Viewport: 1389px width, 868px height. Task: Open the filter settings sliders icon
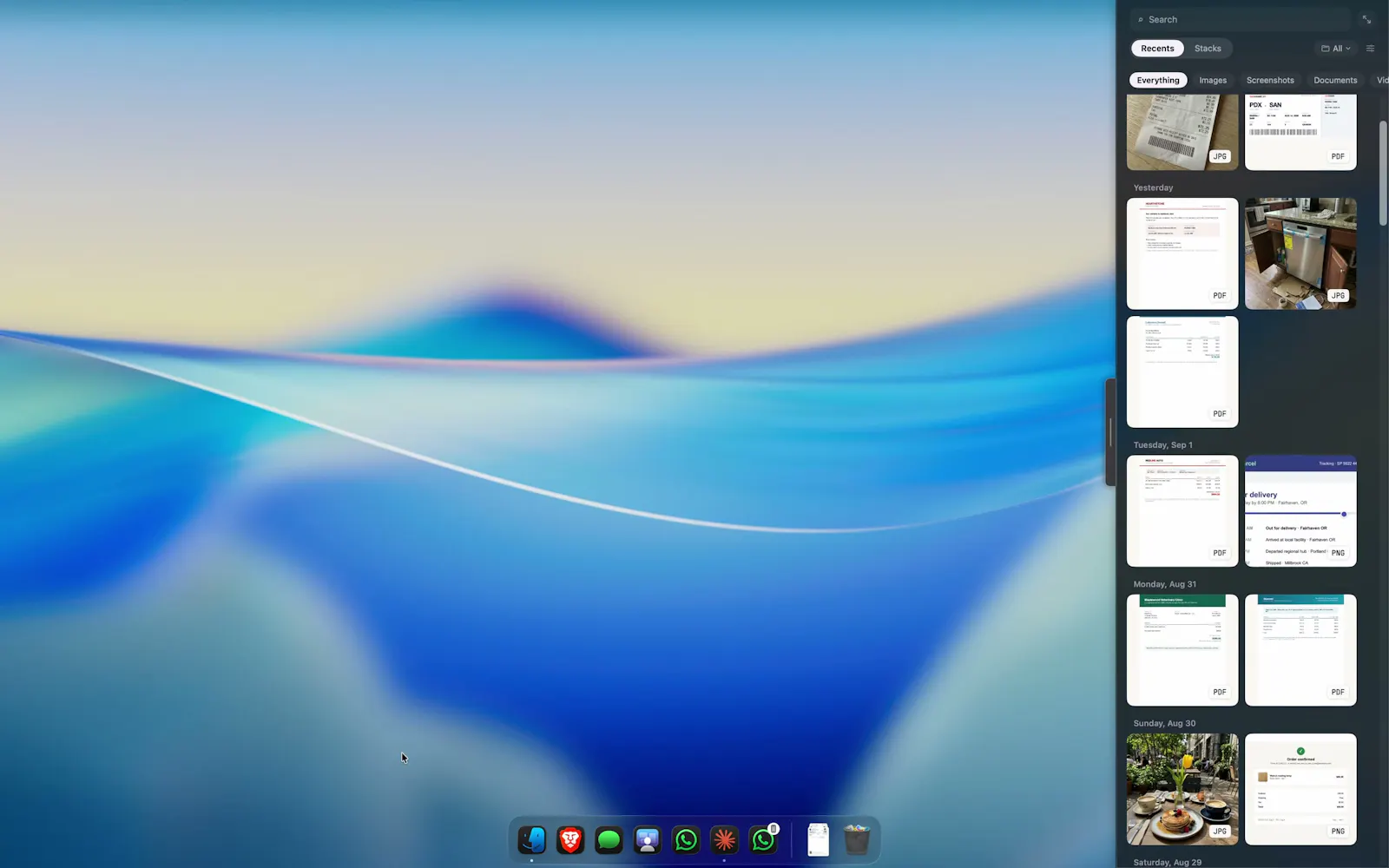click(1370, 49)
